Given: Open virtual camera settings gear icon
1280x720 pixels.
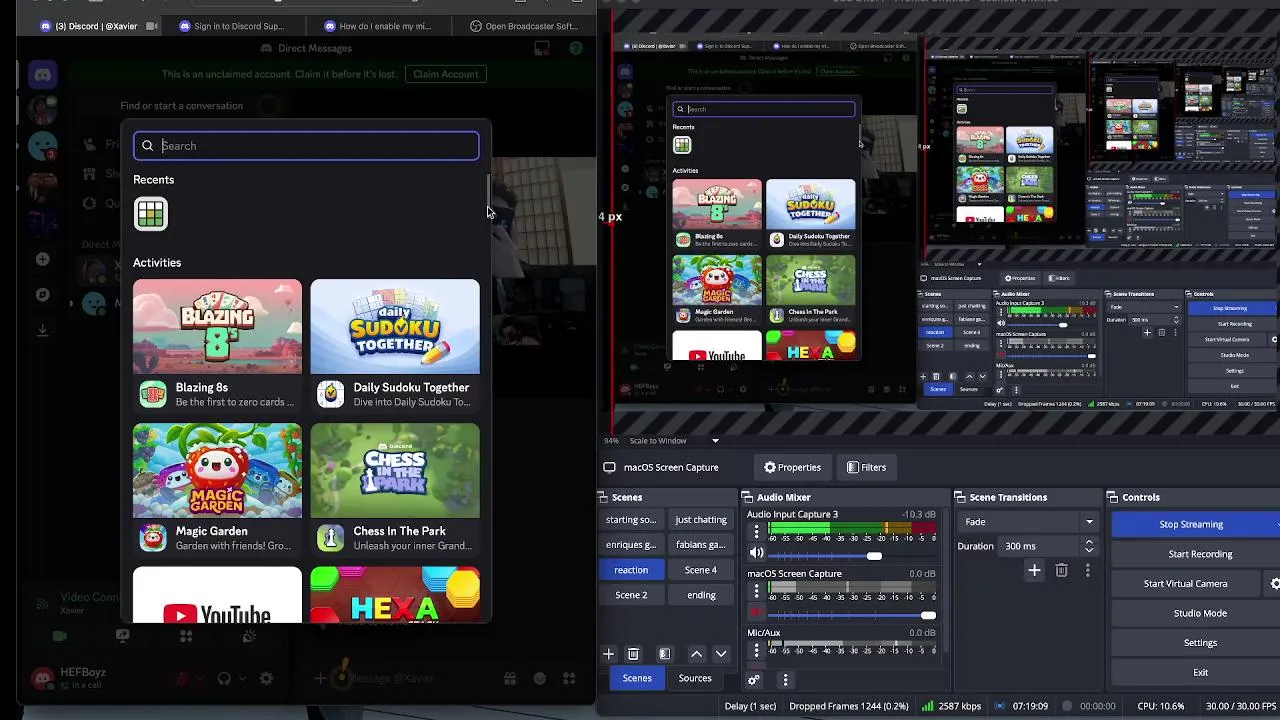Looking at the screenshot, I should (x=1275, y=584).
